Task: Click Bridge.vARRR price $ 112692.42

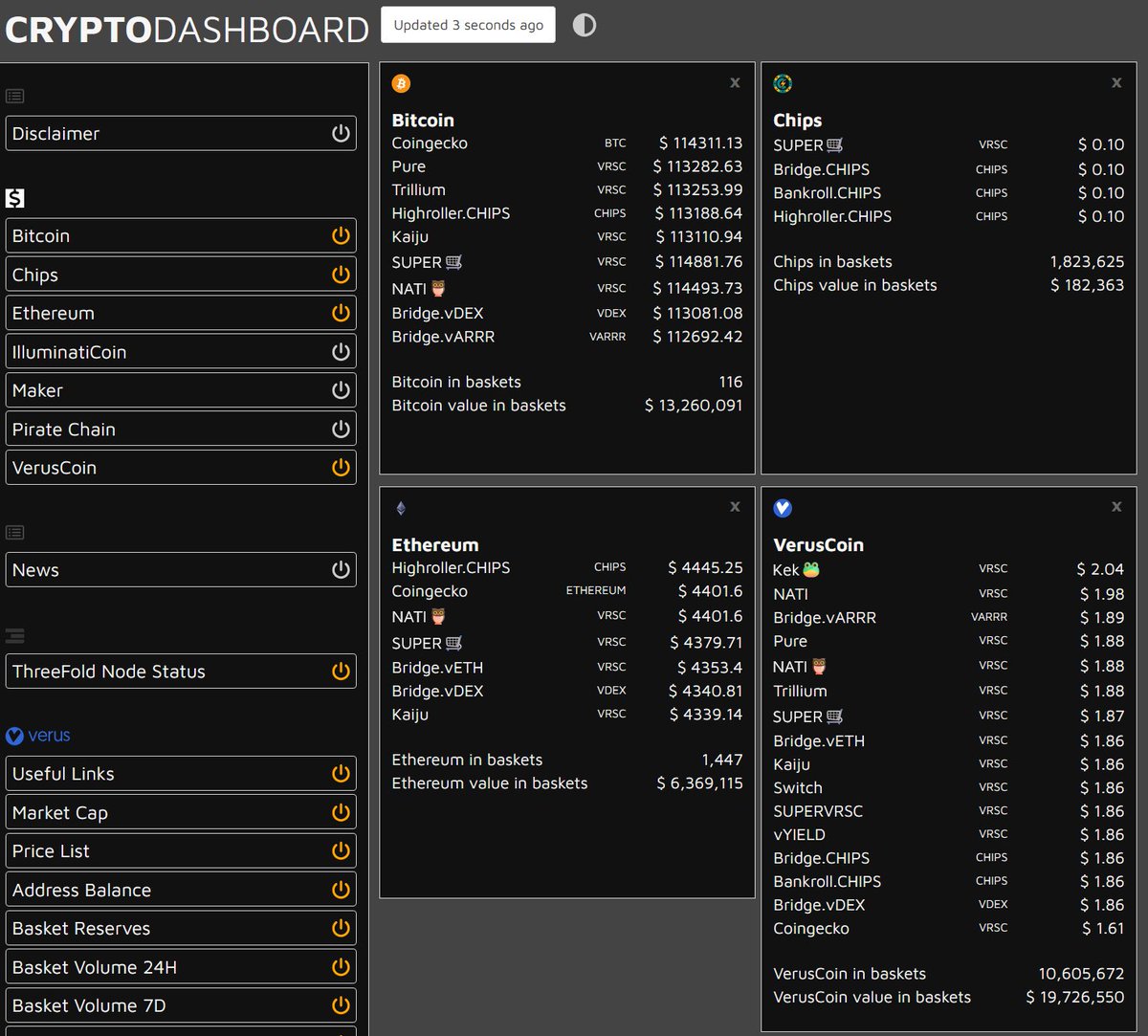Action: (697, 337)
